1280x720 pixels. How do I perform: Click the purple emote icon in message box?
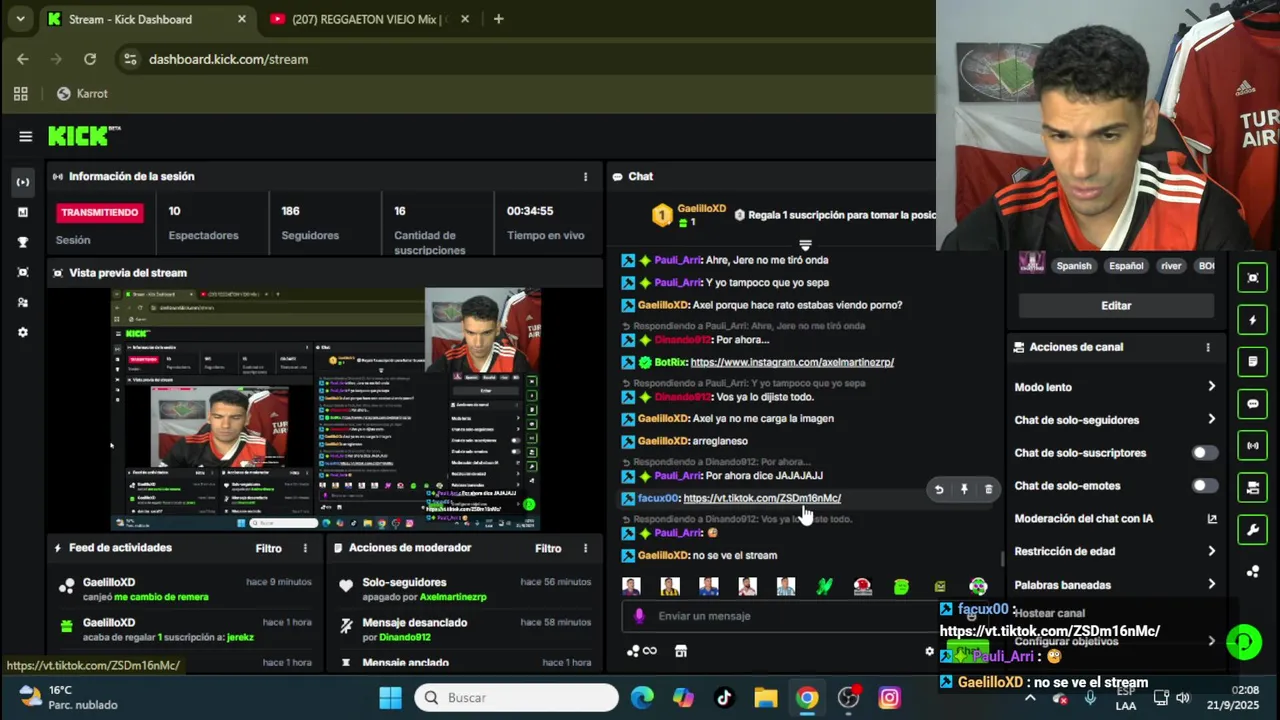click(x=640, y=616)
